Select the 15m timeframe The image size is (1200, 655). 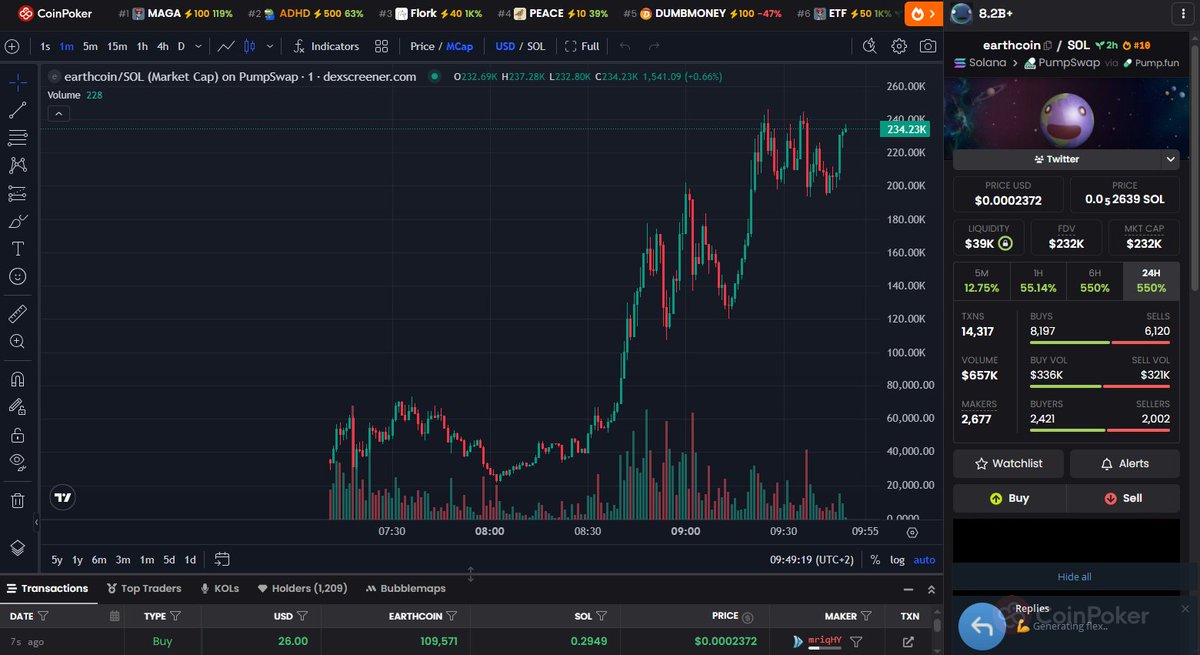pos(117,46)
